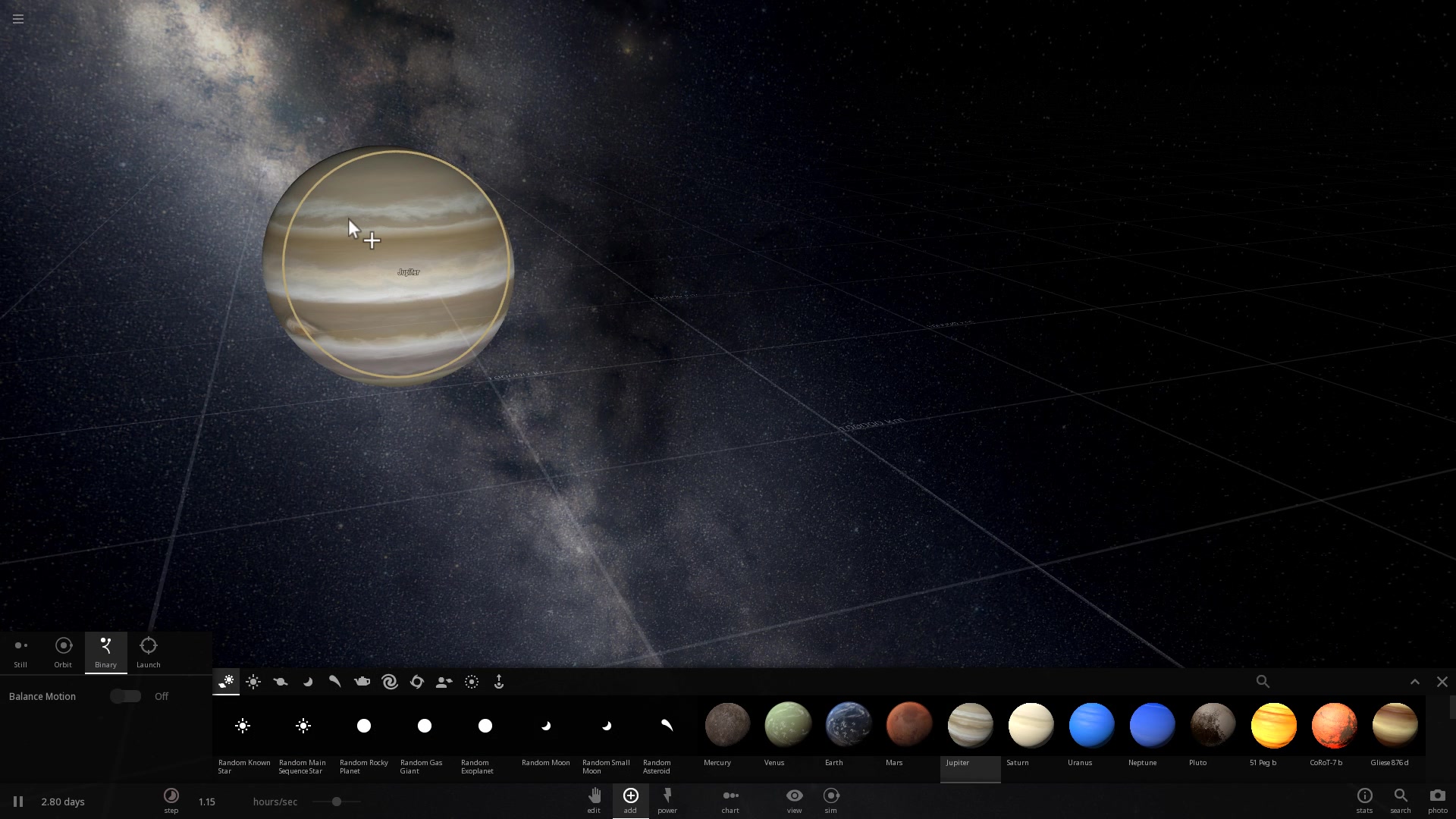
Task: Select the Launch placement mode
Action: (149, 653)
